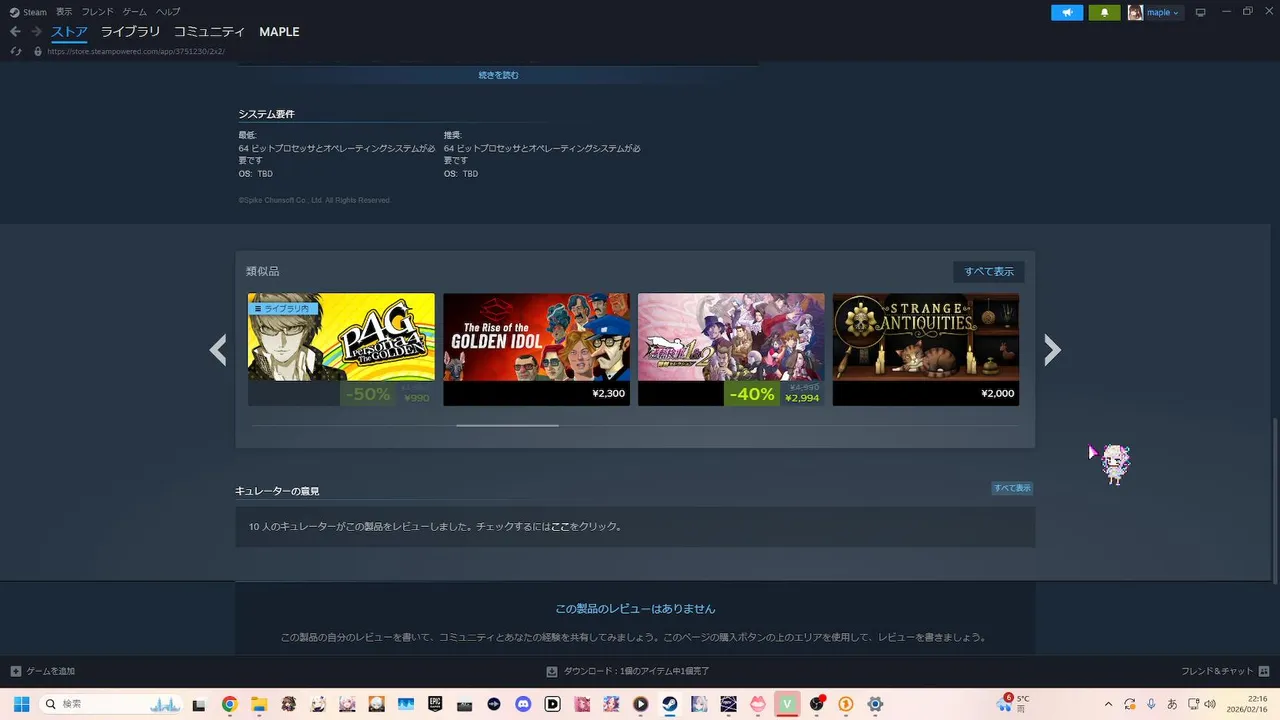
Task: Switch to the ストア tab
Action: tap(69, 32)
